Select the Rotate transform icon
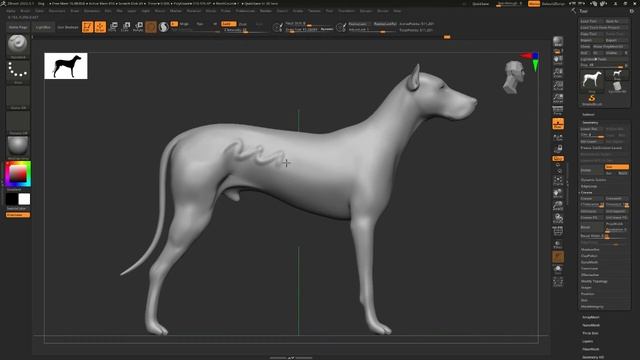This screenshot has height=360, width=640. coord(138,27)
